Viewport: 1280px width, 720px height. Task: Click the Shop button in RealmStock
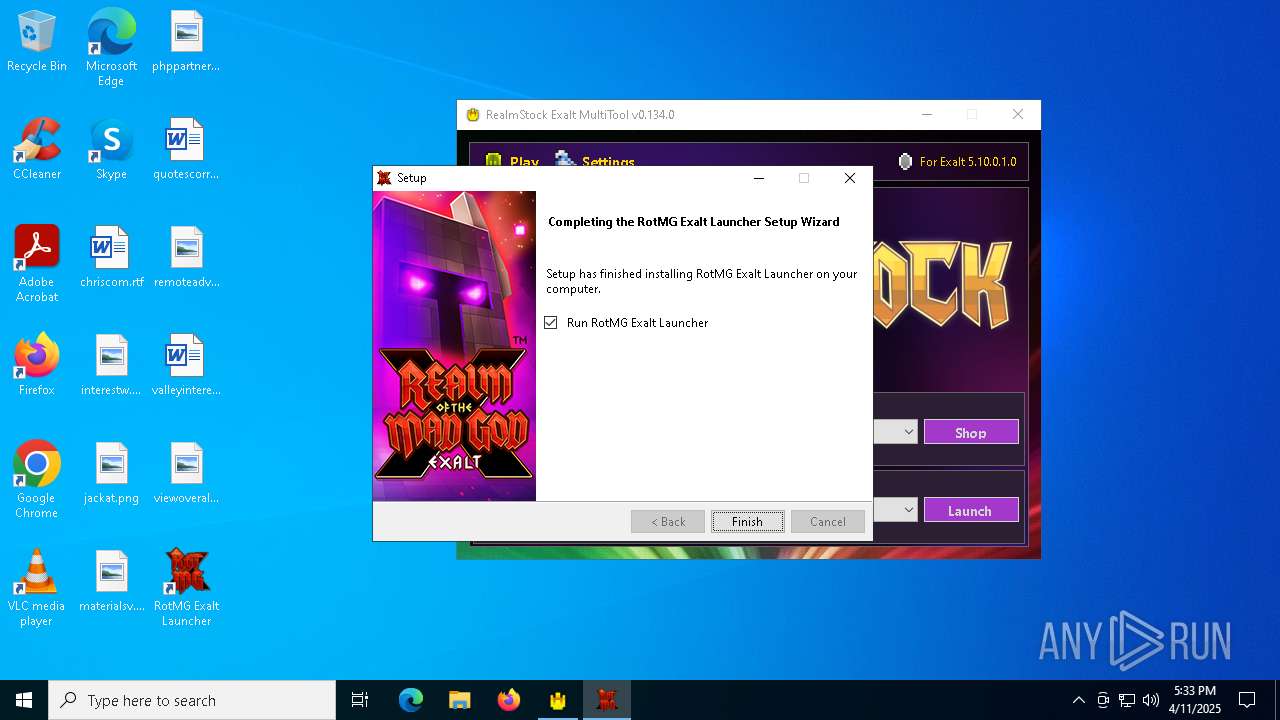971,432
